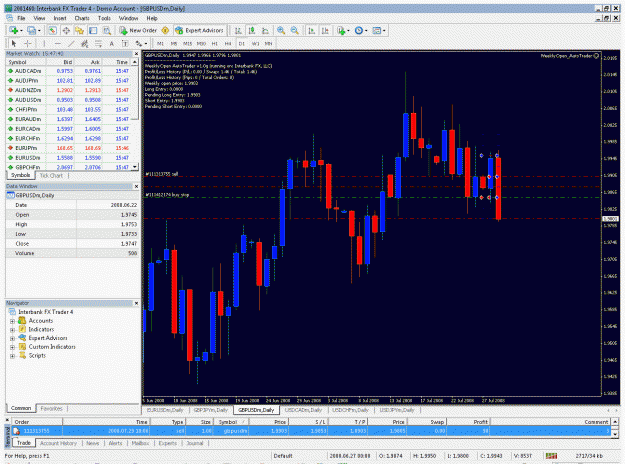Open the Journal terminal tab
The height and width of the screenshot is (464, 625).
pos(195,443)
